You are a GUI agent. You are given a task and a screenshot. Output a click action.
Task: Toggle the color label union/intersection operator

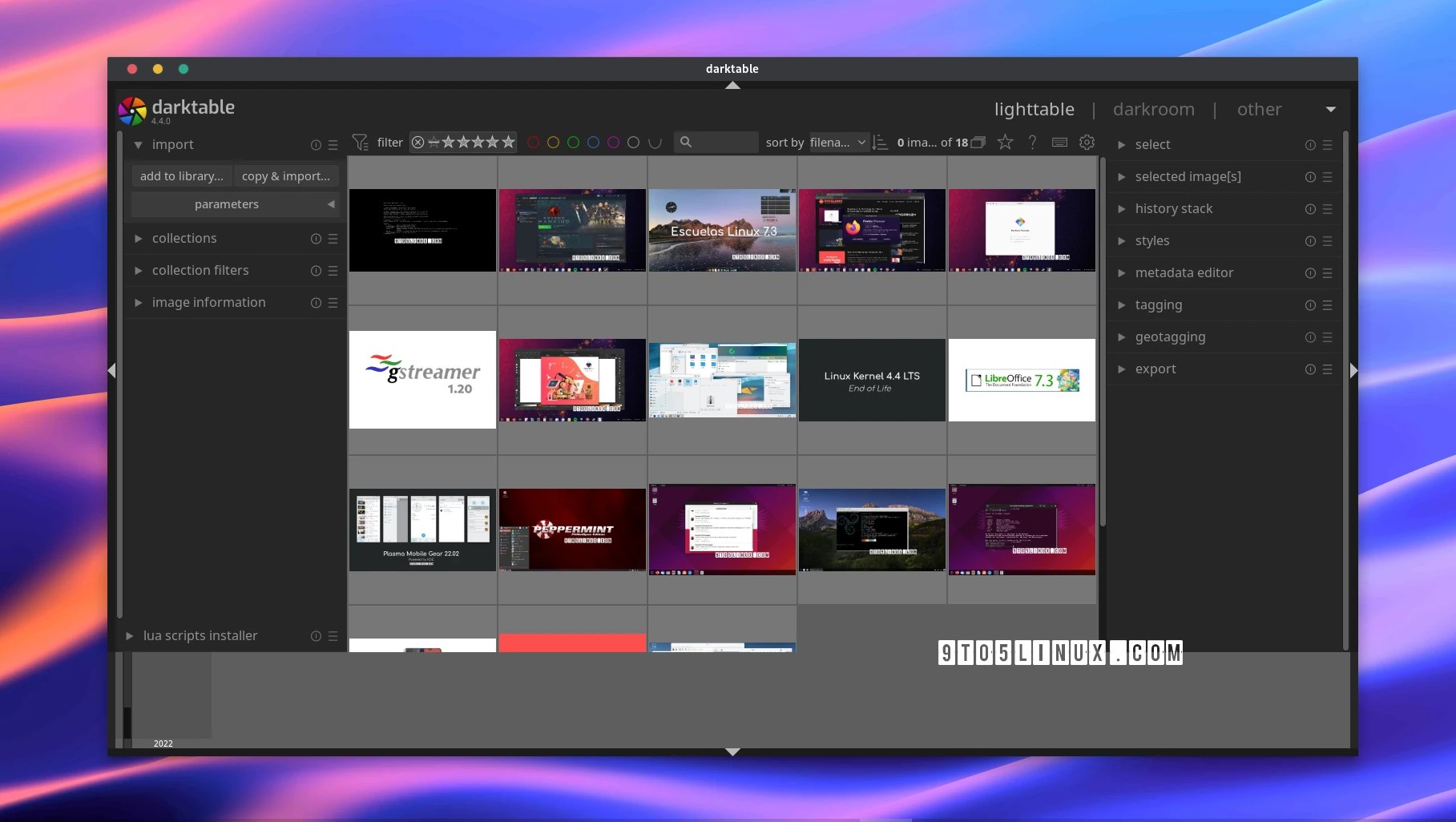tap(655, 143)
